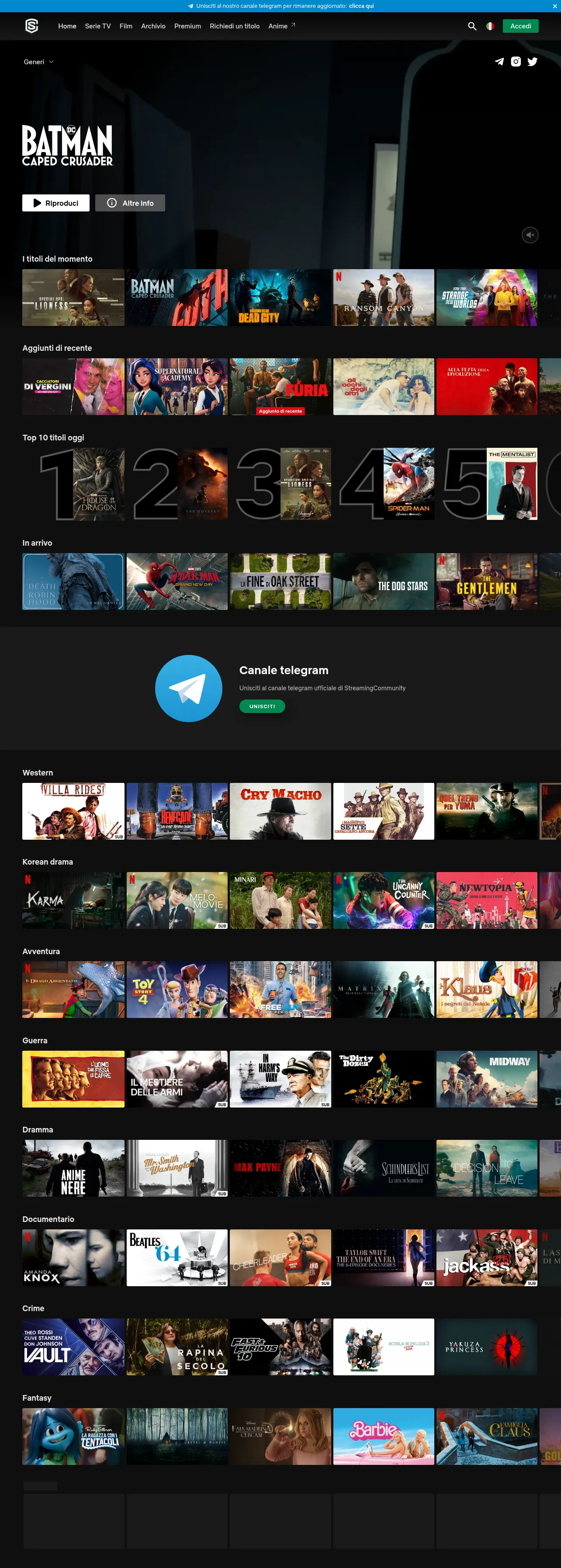This screenshot has height=1568, width=561.
Task: Open the Fast & Furious 10 thumbnail
Action: 280,1347
